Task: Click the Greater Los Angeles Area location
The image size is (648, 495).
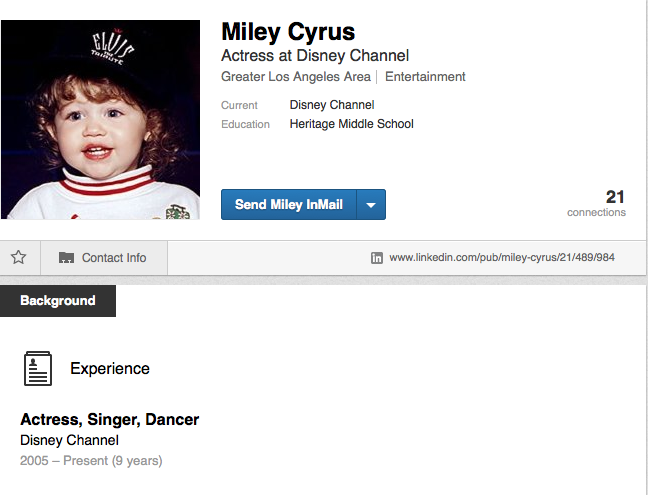Action: [x=295, y=77]
